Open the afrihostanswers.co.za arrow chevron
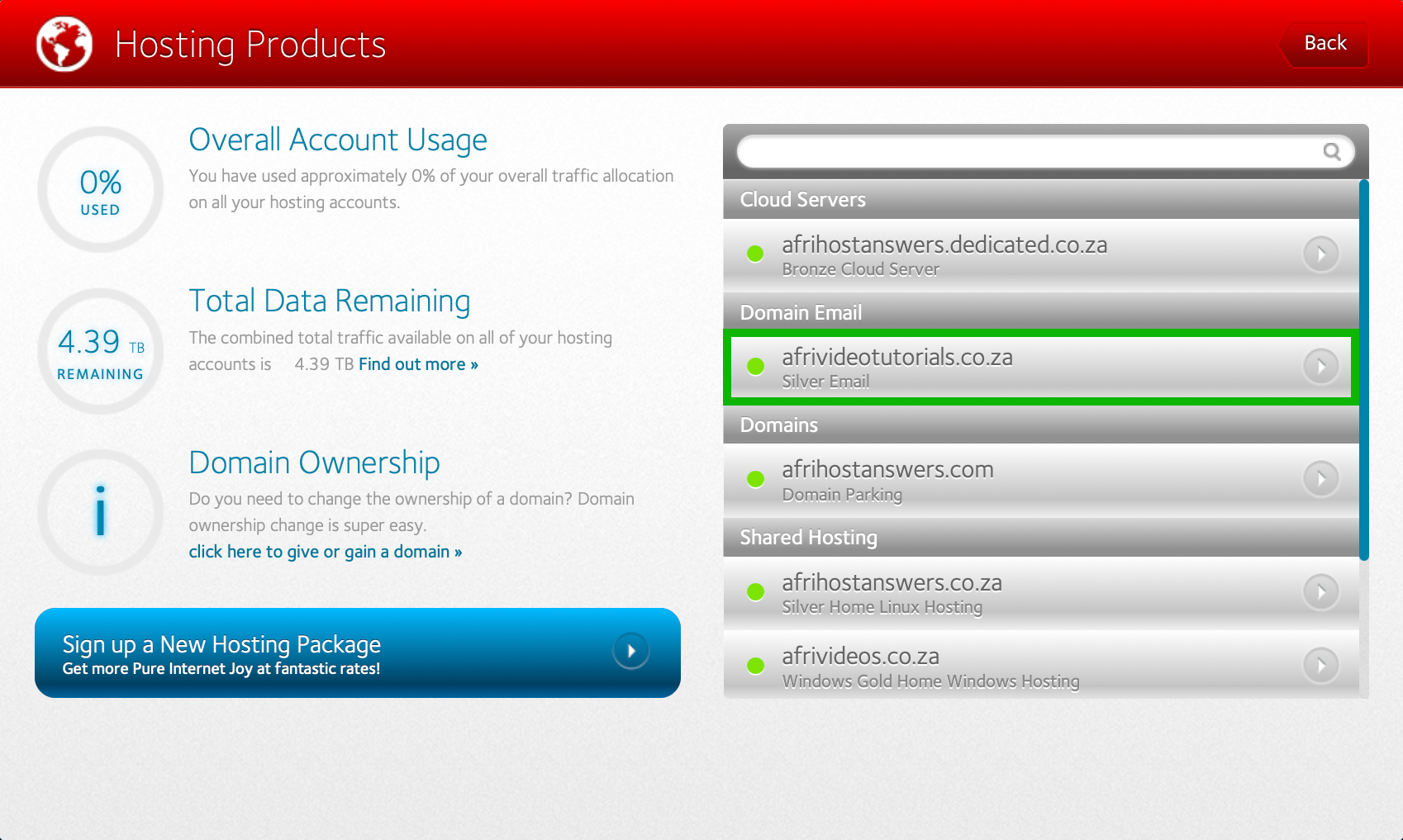The image size is (1403, 840). point(1320,591)
